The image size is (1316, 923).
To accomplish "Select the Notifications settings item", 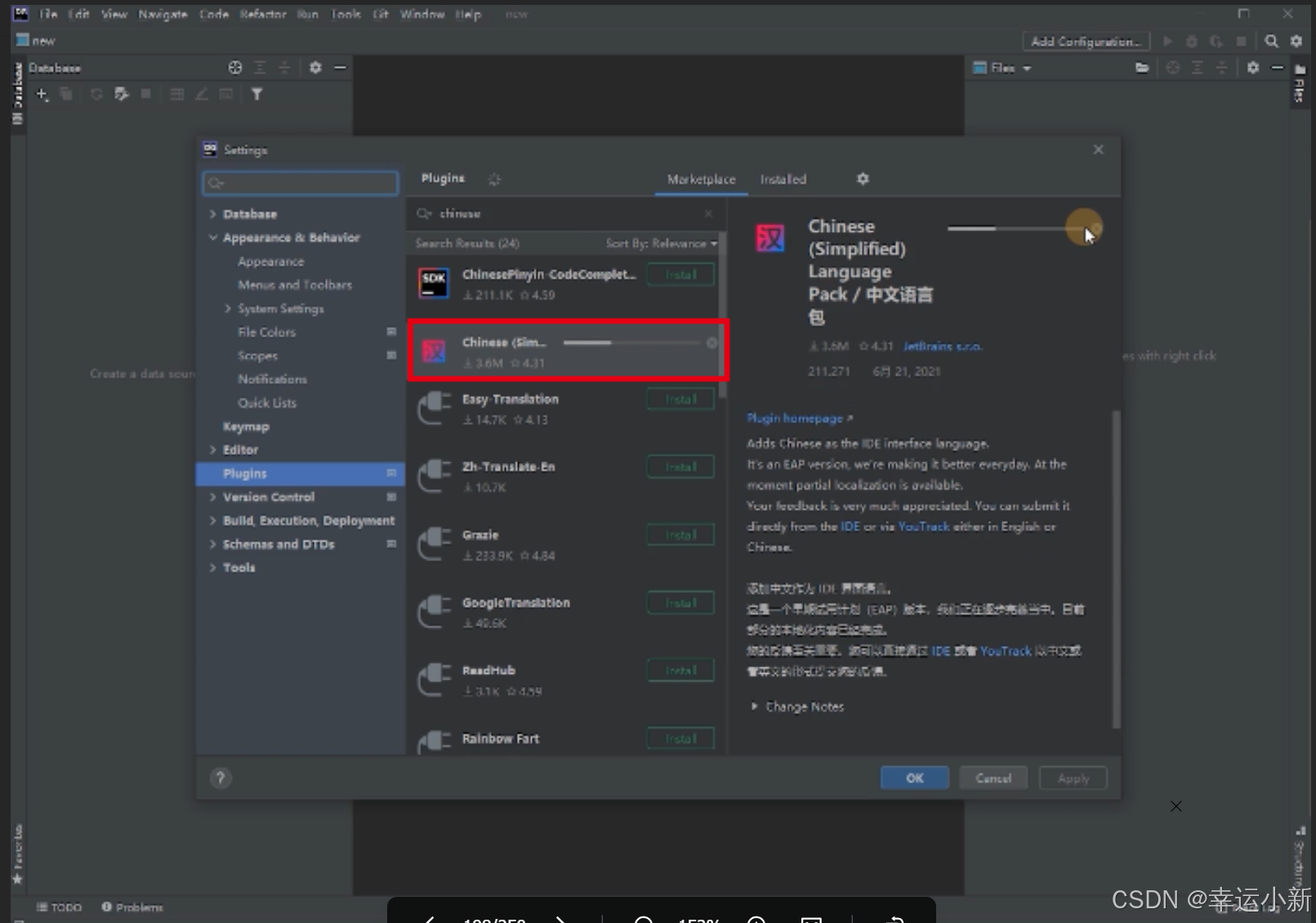I will pyautogui.click(x=272, y=379).
